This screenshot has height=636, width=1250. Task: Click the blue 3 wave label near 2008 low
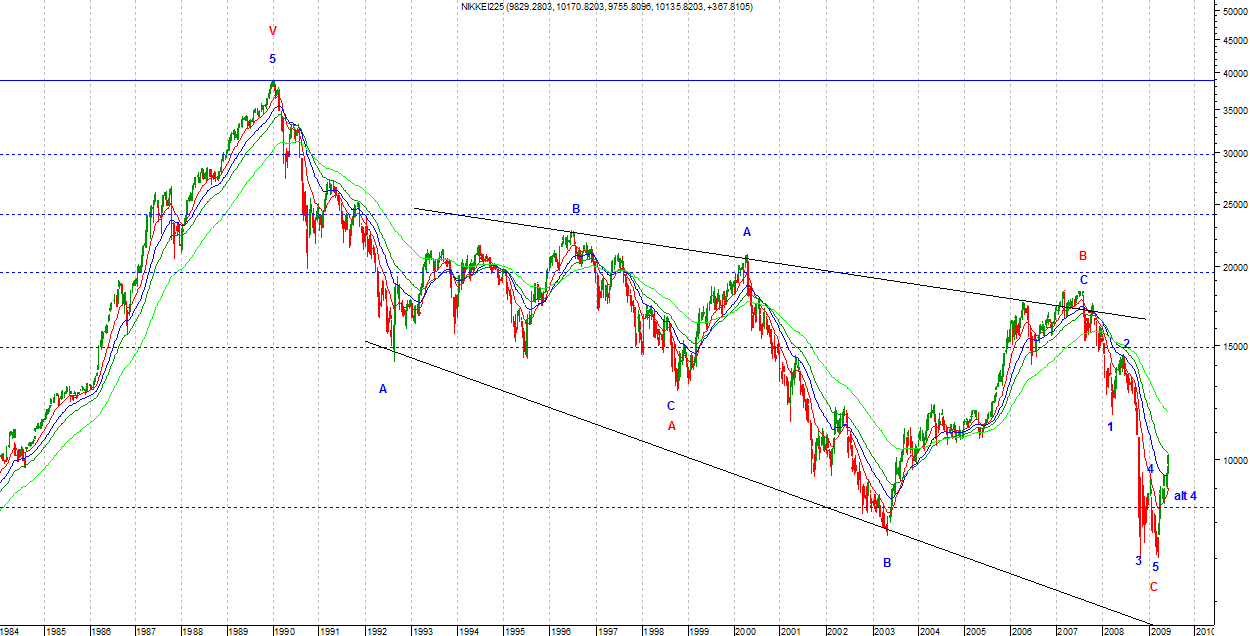click(x=1138, y=561)
